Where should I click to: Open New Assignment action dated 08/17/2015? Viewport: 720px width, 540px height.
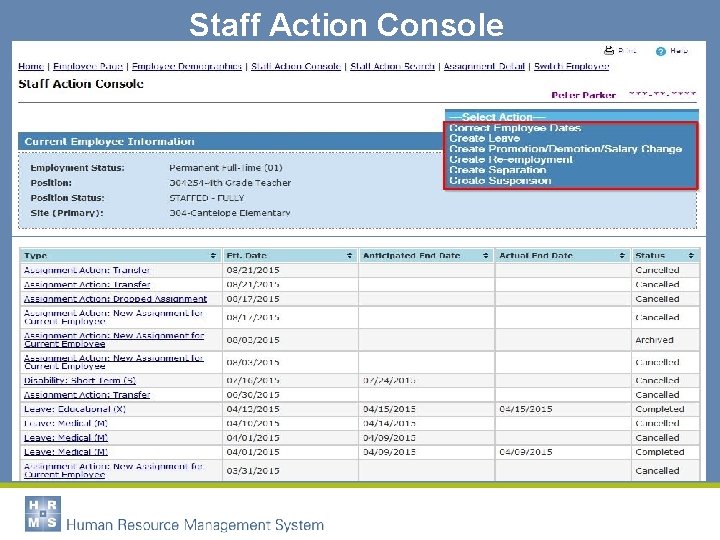[113, 317]
